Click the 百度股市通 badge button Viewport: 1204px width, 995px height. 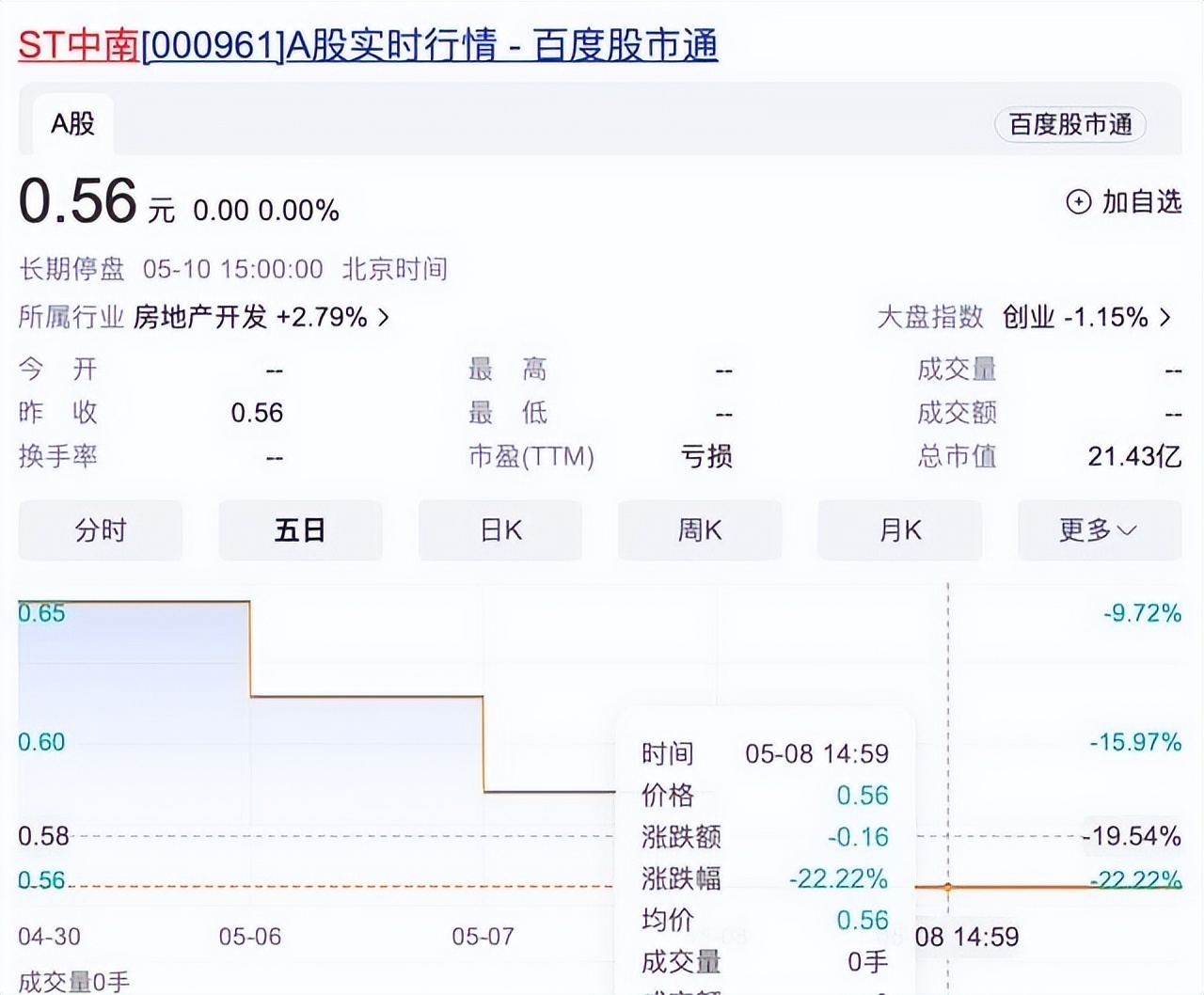point(1069,125)
